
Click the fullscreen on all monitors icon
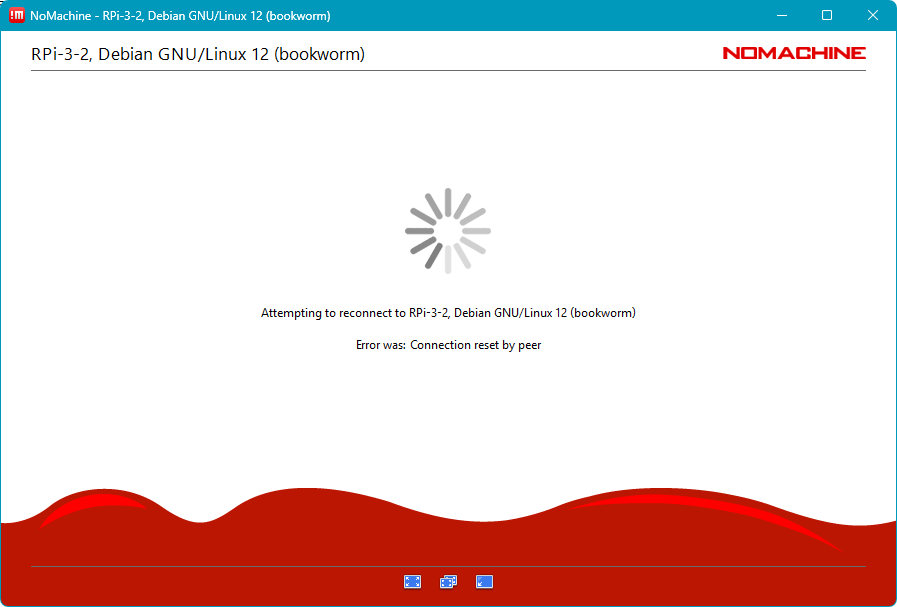click(448, 582)
